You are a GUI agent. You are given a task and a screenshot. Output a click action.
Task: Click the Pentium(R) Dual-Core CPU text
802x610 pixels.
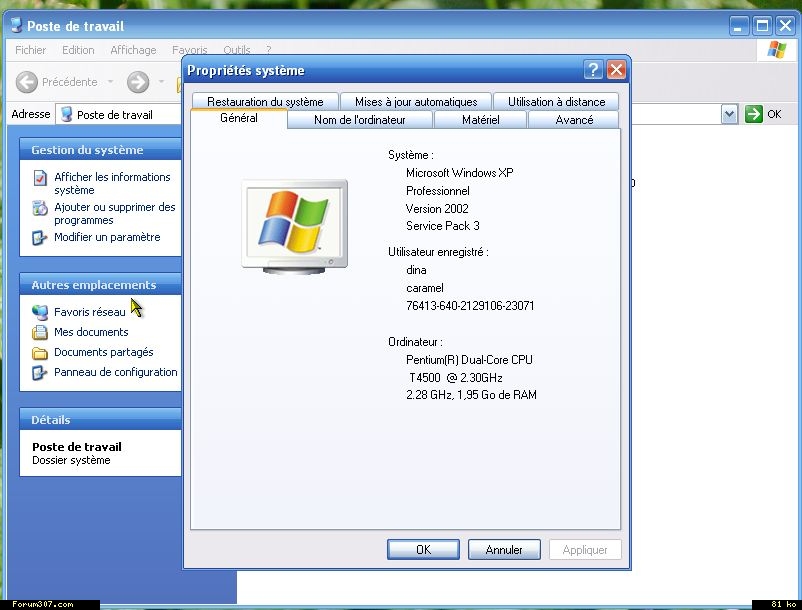[x=470, y=360]
